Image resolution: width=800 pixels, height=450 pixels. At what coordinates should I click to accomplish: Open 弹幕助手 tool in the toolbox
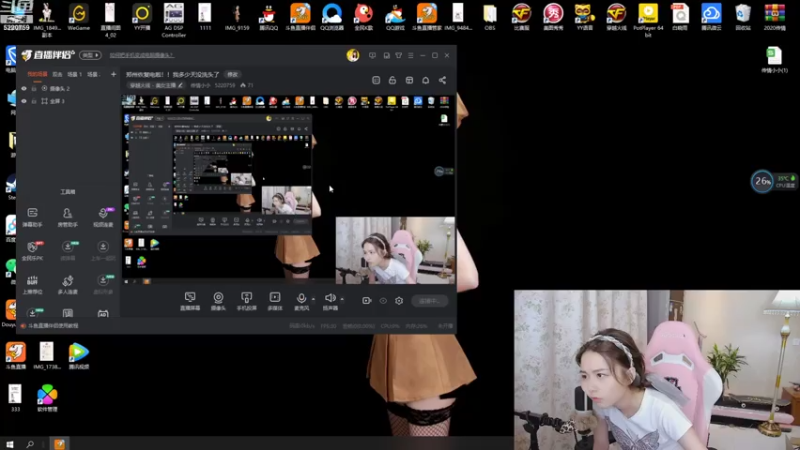(32, 217)
